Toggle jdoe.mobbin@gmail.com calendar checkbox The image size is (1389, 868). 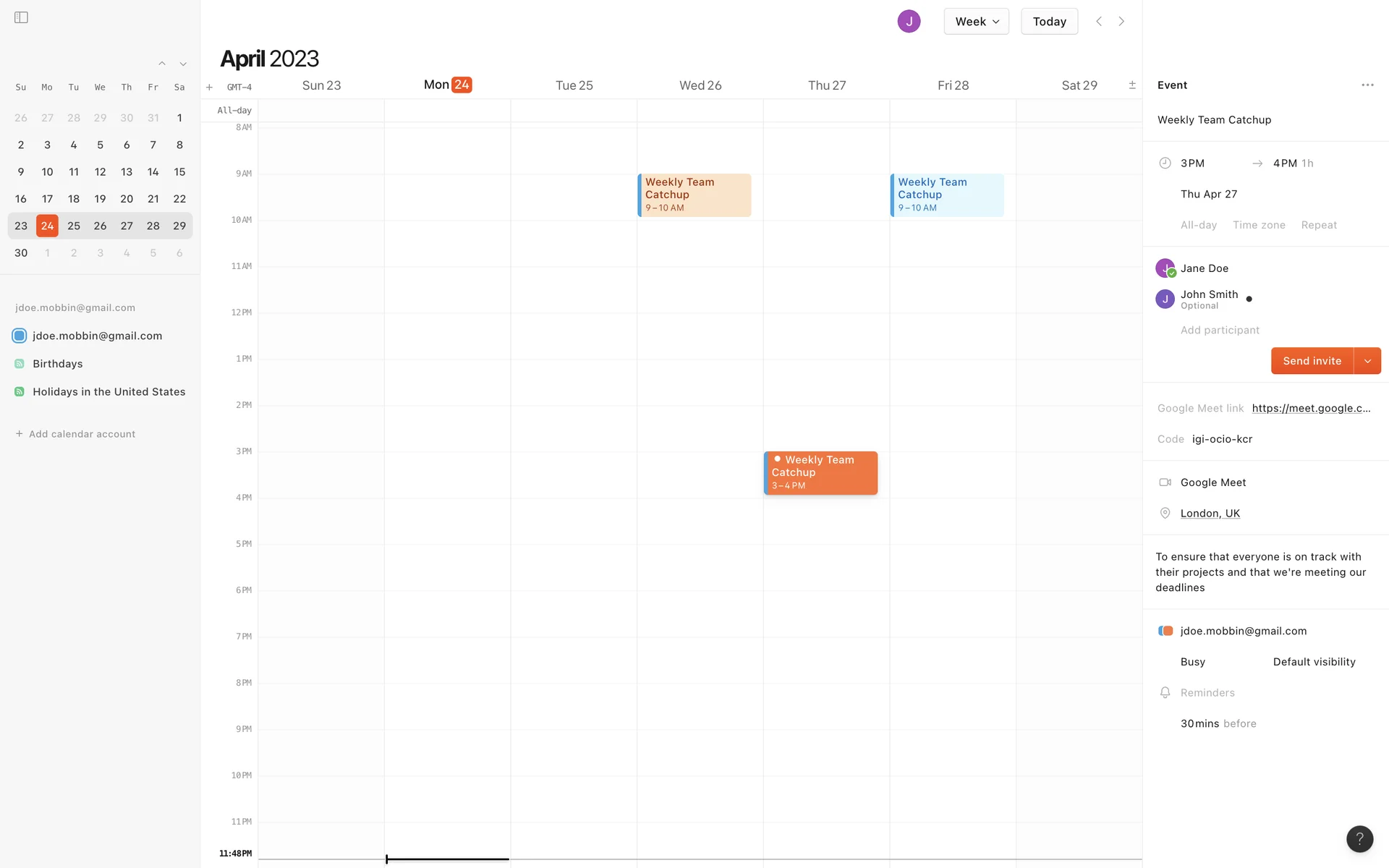[20, 336]
